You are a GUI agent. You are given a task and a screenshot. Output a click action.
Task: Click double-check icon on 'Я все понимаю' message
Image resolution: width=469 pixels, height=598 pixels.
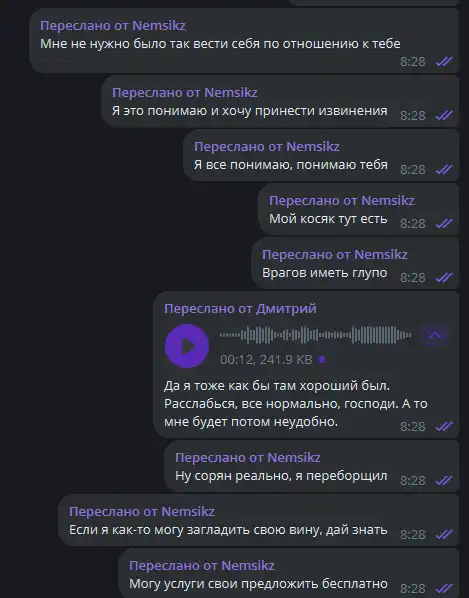[x=444, y=169]
